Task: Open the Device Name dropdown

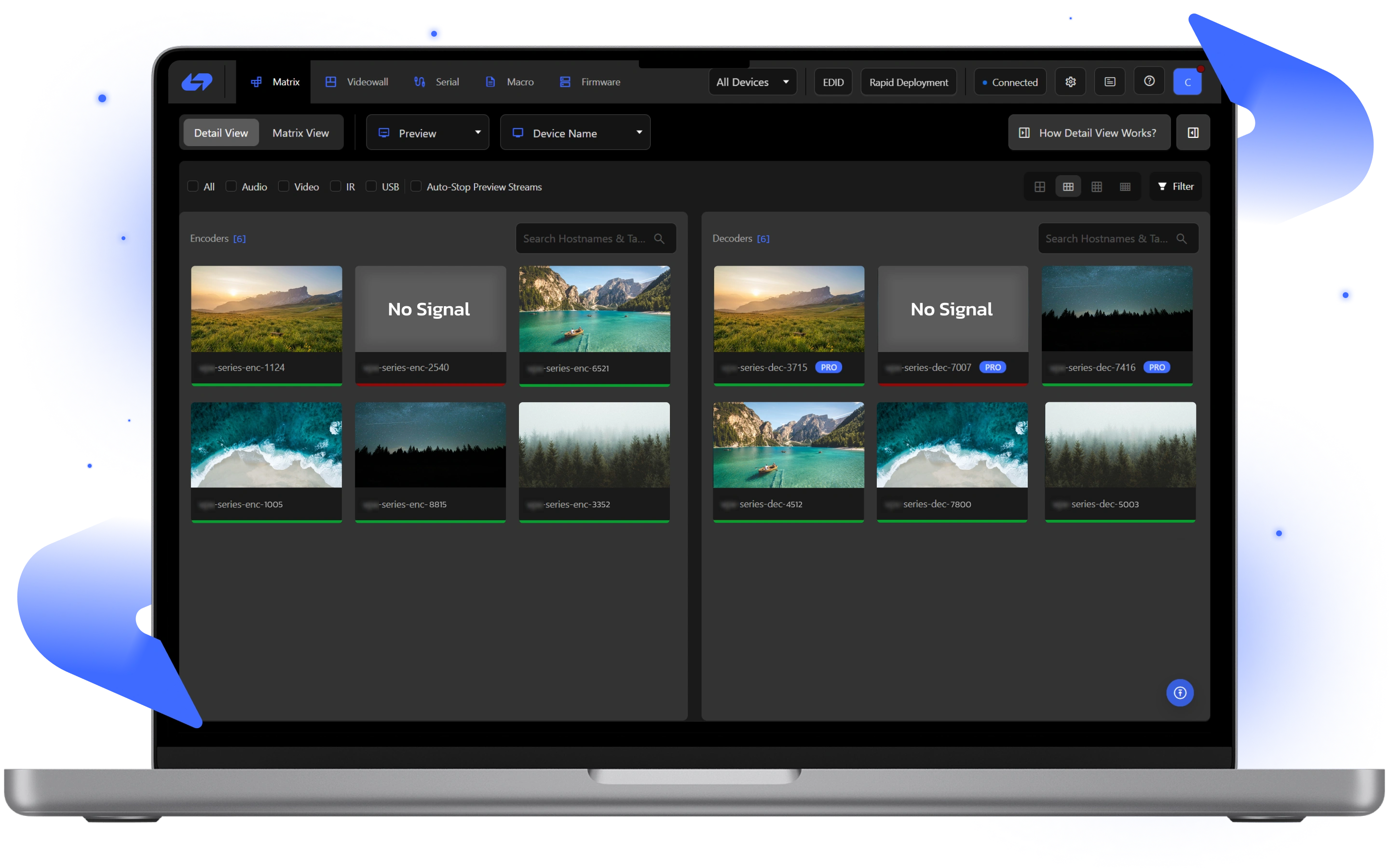Action: click(x=575, y=133)
